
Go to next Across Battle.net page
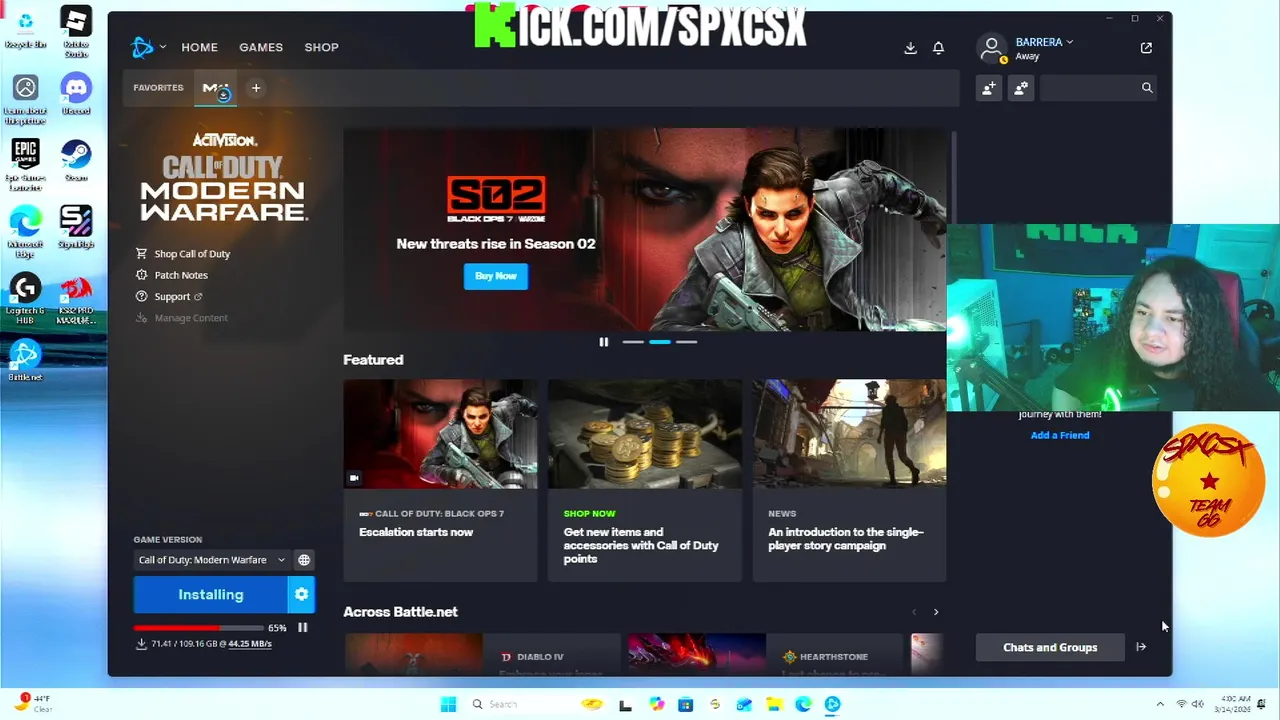[936, 612]
